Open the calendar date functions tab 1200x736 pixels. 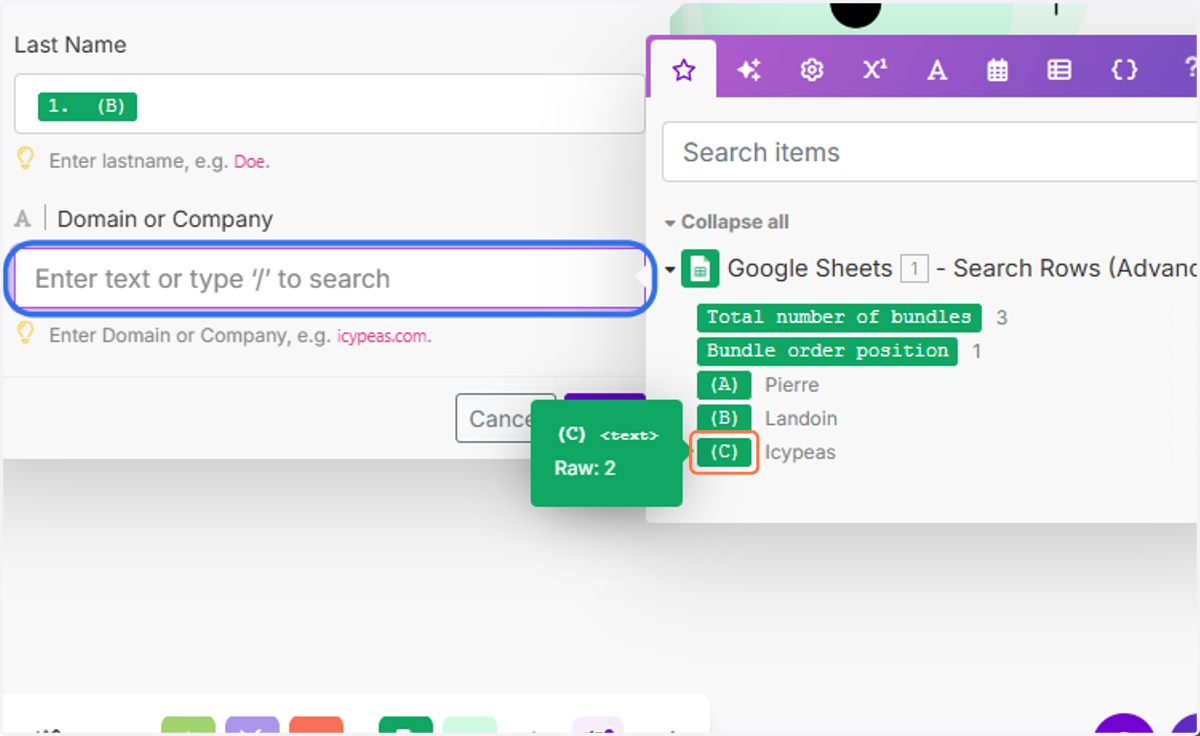pyautogui.click(x=997, y=70)
